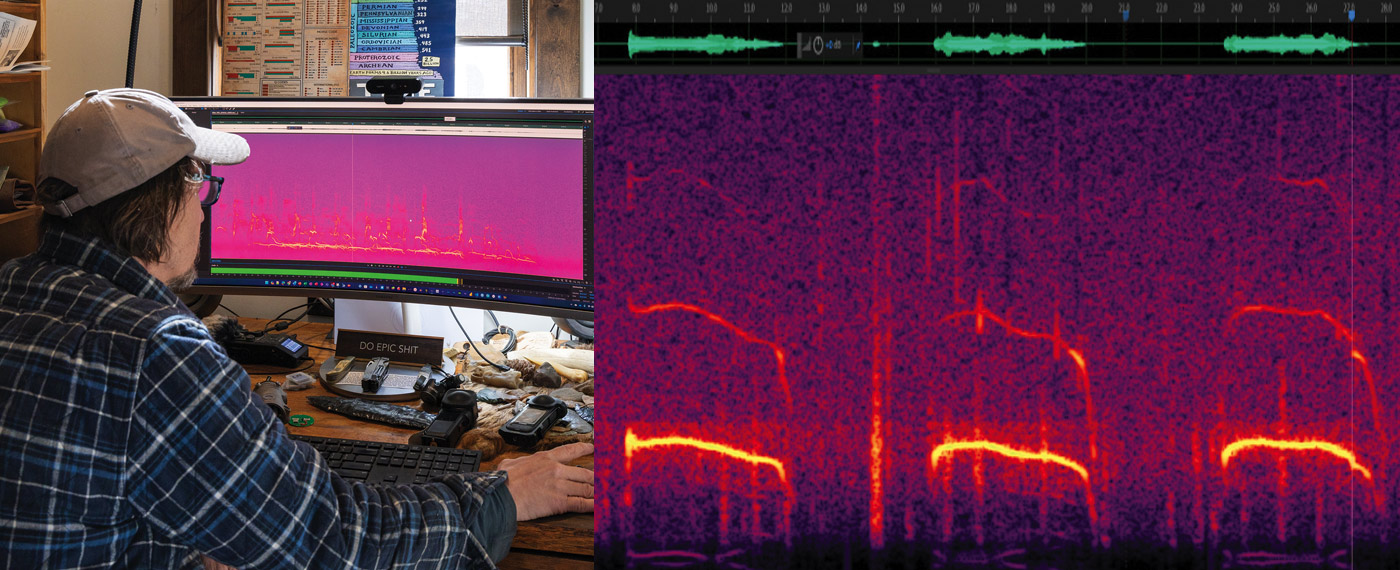Click the pin icon on the HUD
Screen dimensions: 1400x570
click(858, 45)
